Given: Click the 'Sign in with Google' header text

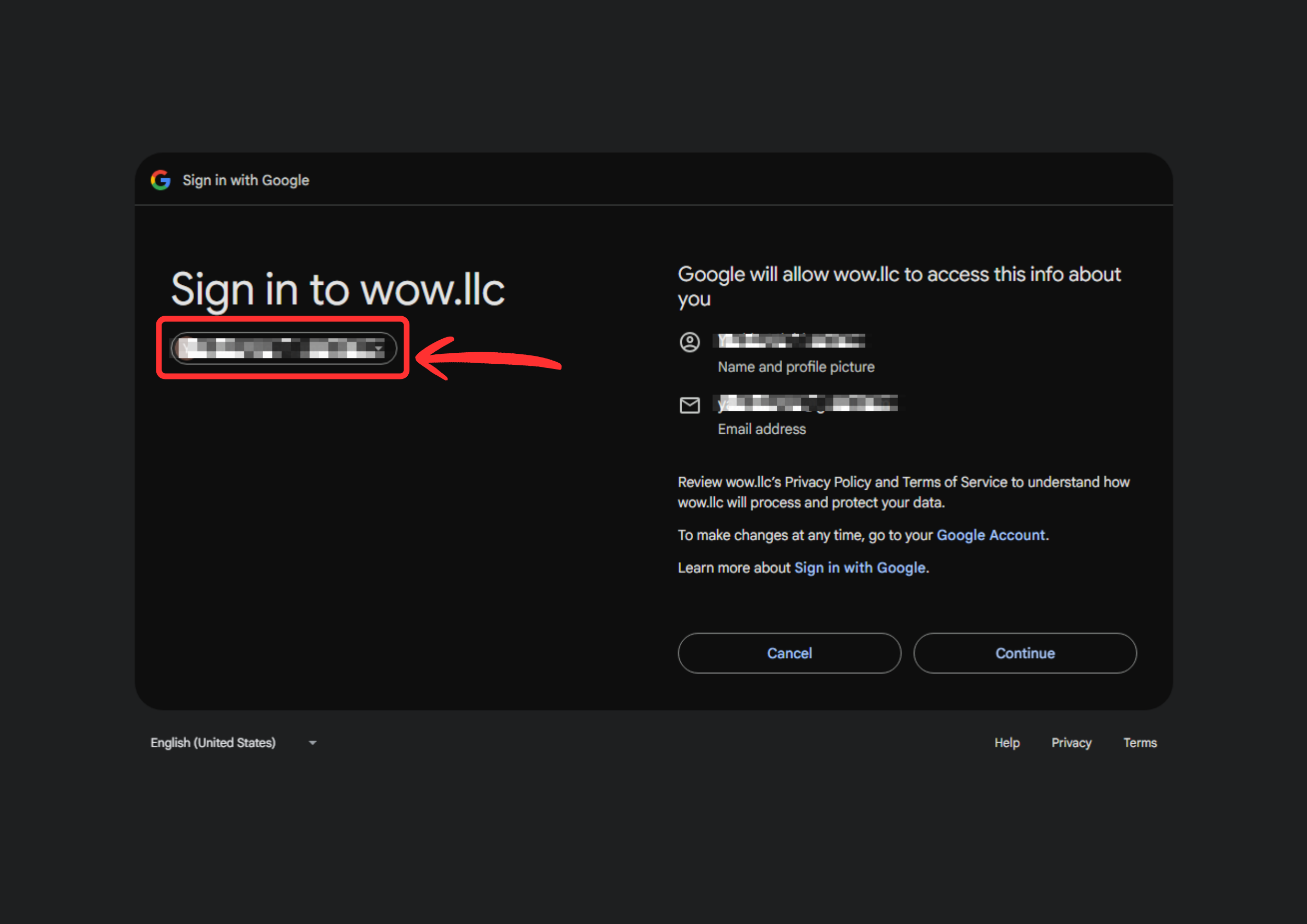Looking at the screenshot, I should click(246, 180).
